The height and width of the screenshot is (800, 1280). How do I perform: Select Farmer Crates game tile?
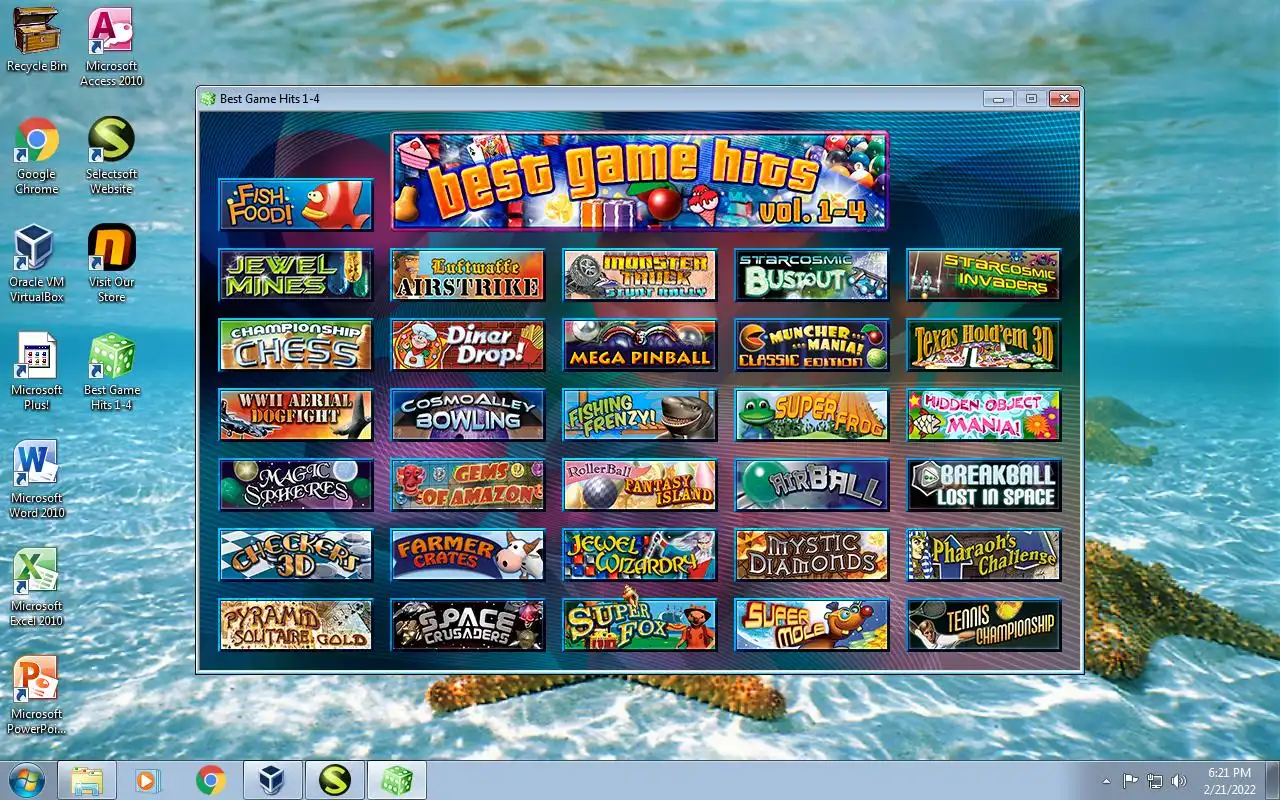pyautogui.click(x=468, y=555)
